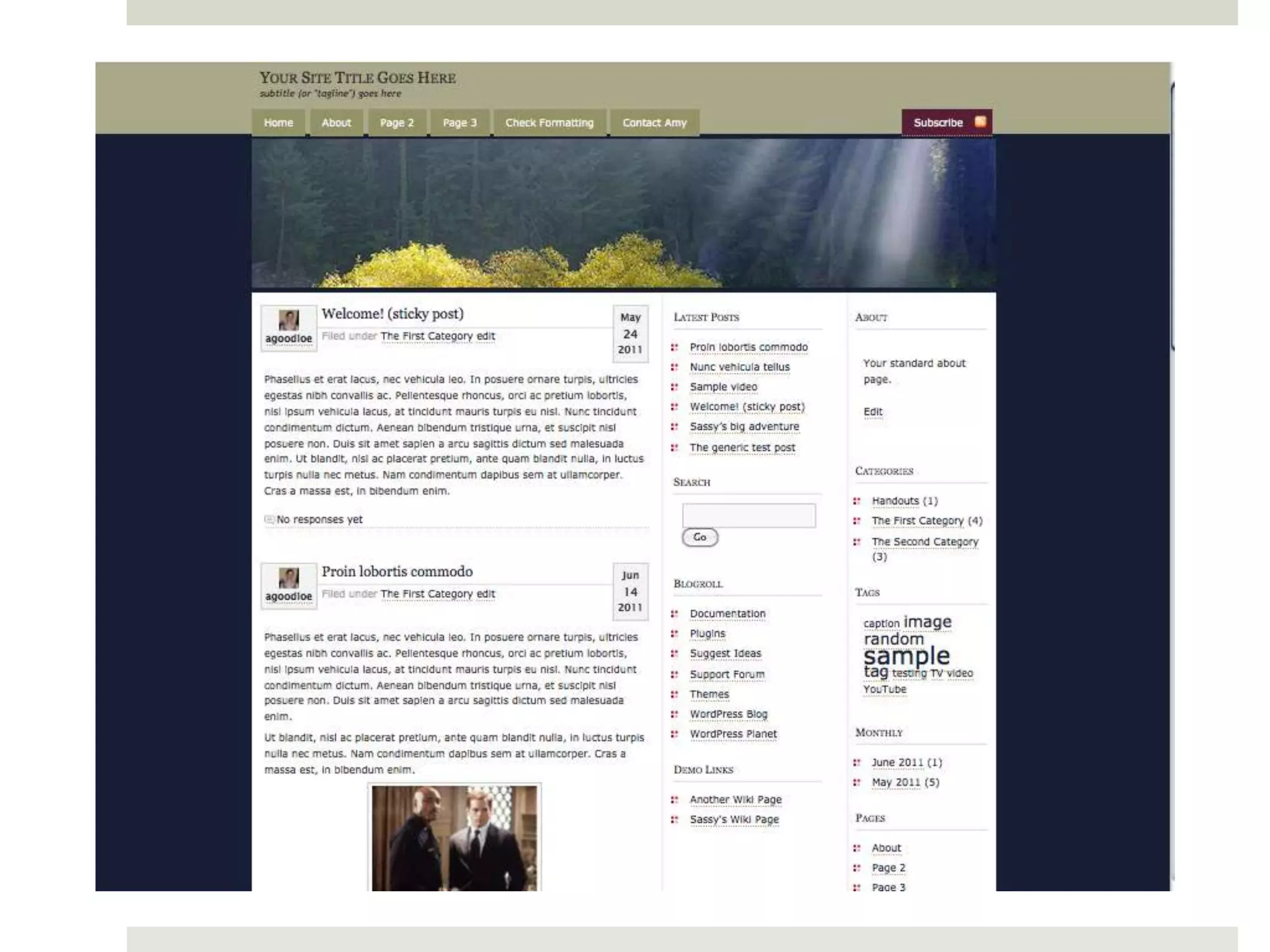The image size is (1270, 952).
Task: Click the Your Site Title Goes Here heading
Action: click(x=357, y=78)
